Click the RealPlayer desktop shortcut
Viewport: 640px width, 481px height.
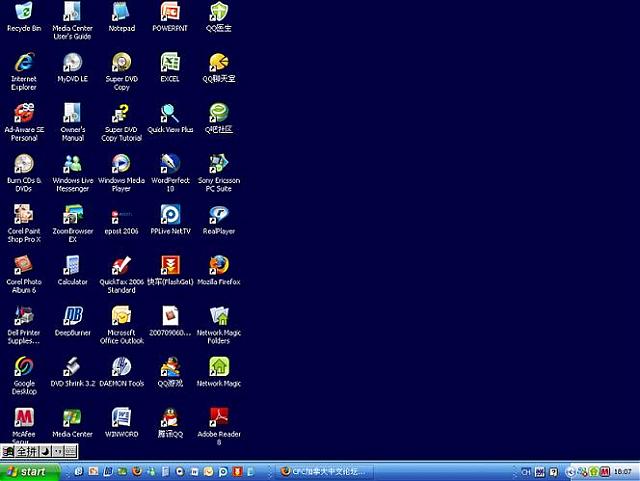click(x=219, y=214)
